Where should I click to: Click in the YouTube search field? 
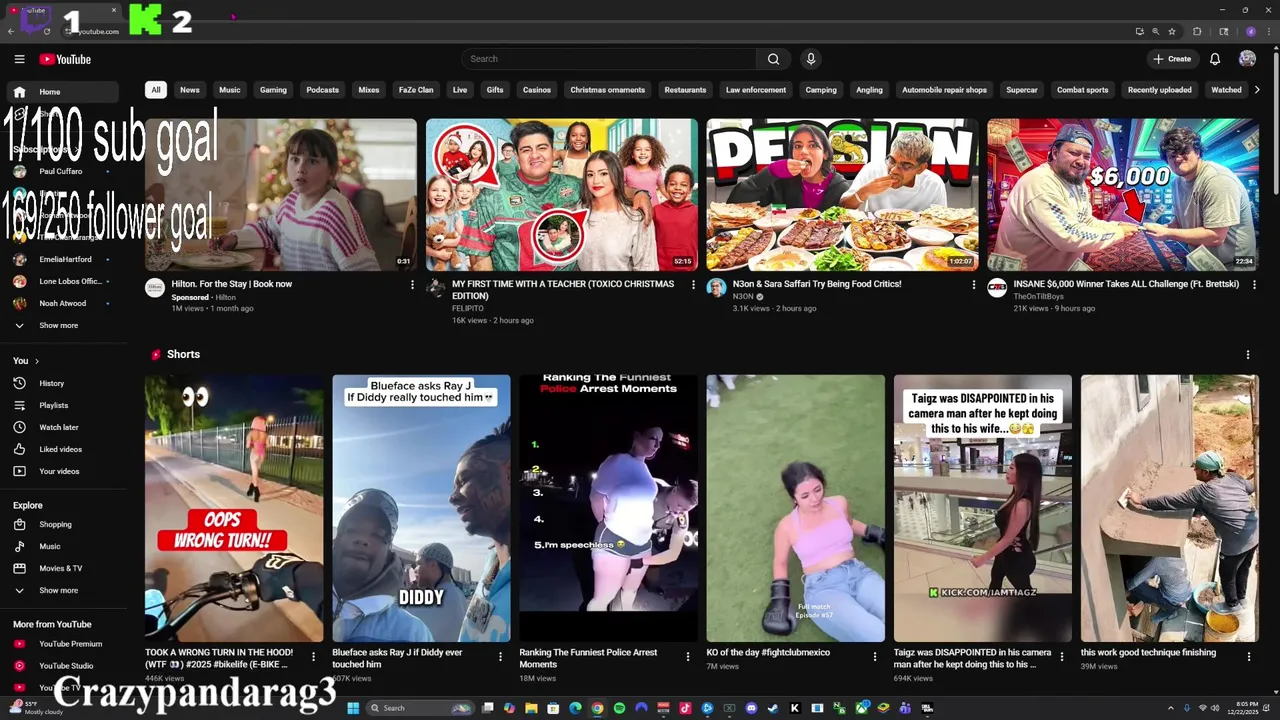point(609,59)
